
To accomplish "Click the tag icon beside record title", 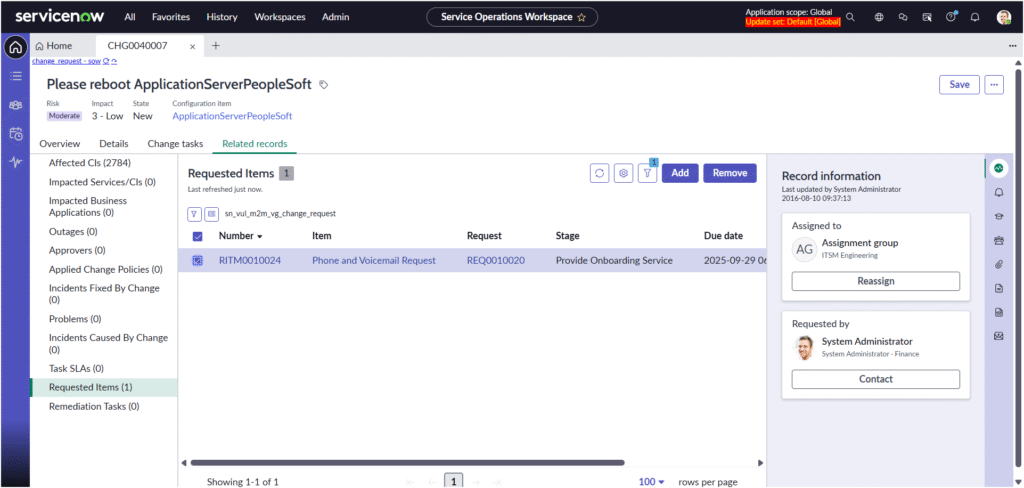I will coord(323,85).
